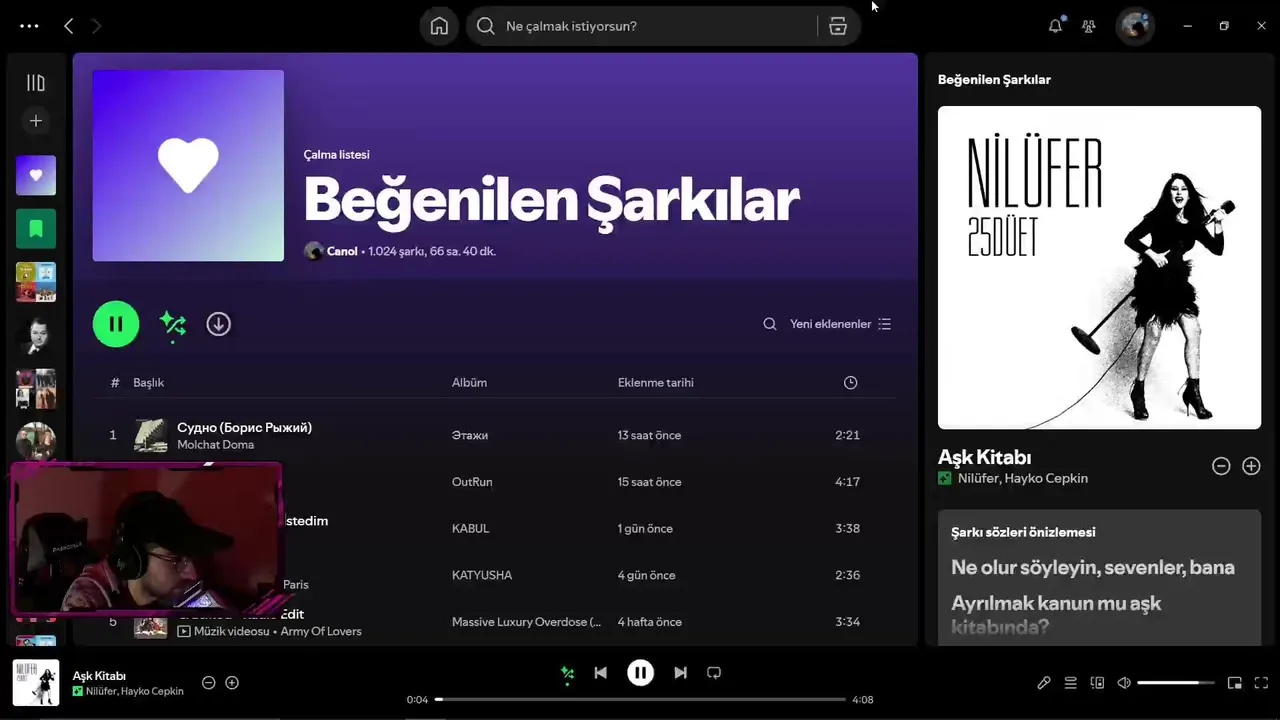Open the profile avatar menu
The width and height of the screenshot is (1280, 720).
click(x=1135, y=26)
